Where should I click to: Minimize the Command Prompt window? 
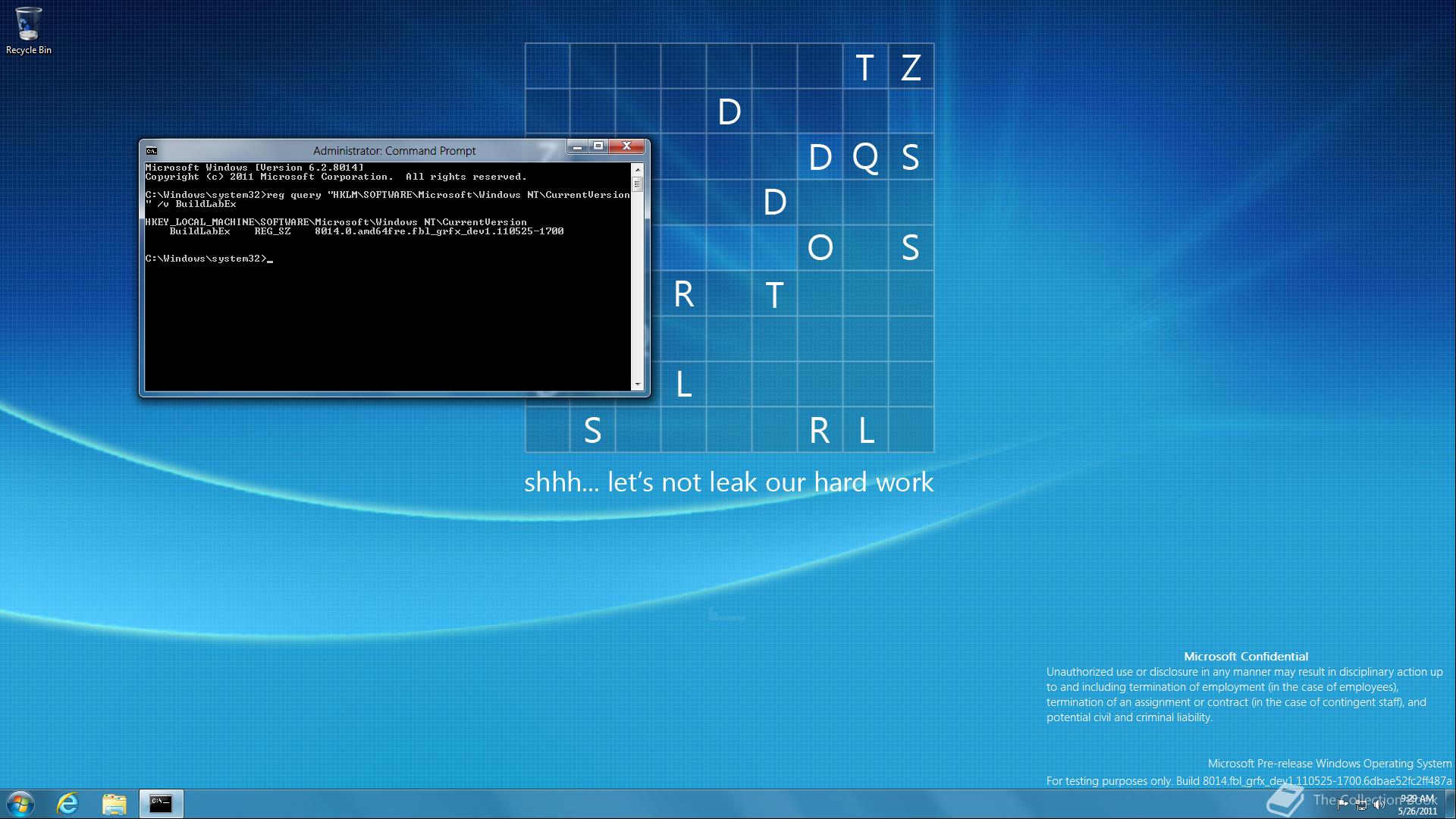click(577, 146)
